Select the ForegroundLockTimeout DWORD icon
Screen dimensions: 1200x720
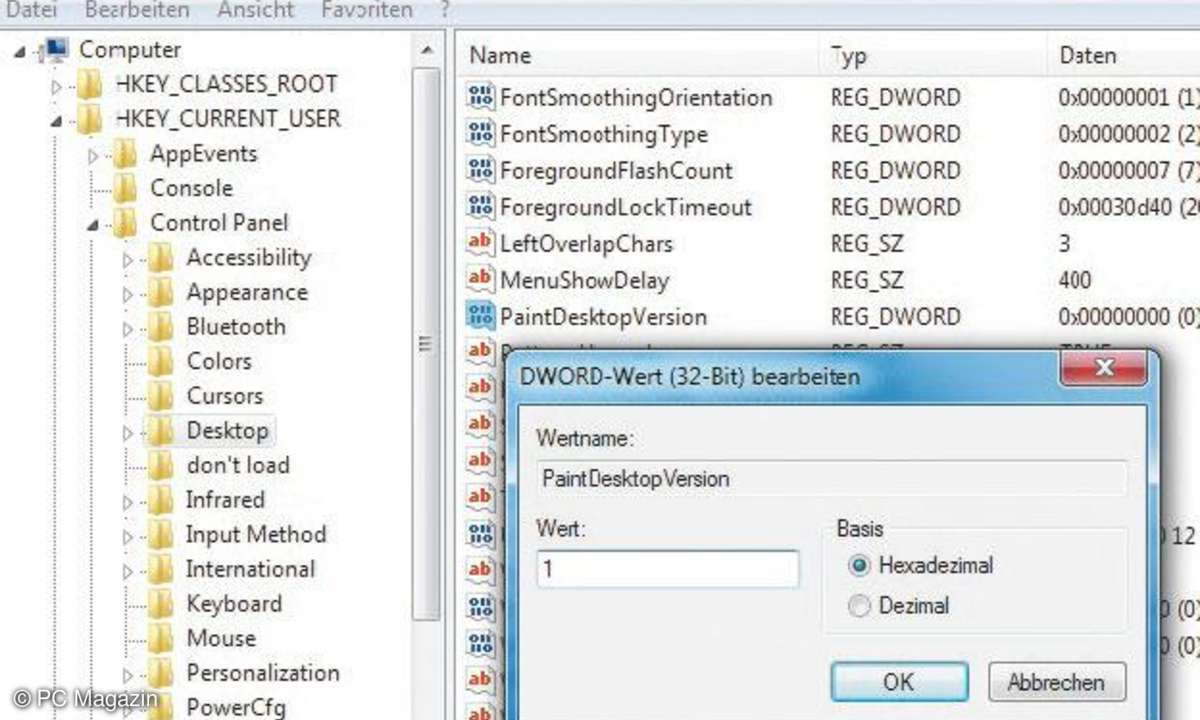pyautogui.click(x=480, y=207)
